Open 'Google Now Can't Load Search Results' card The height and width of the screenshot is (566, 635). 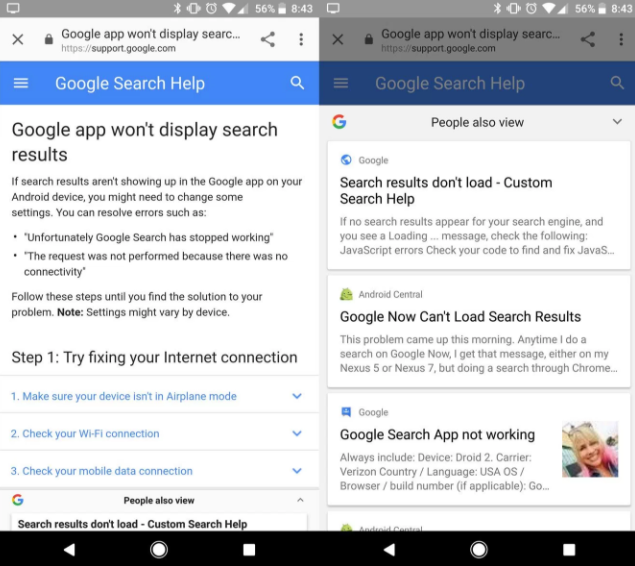479,331
